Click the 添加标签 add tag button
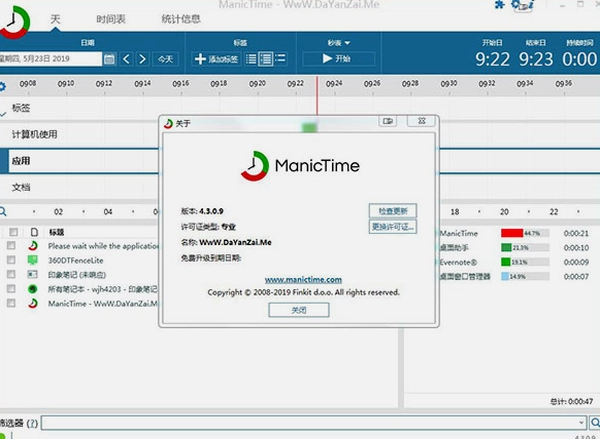Screen dimensions: 600x439 point(216,59)
